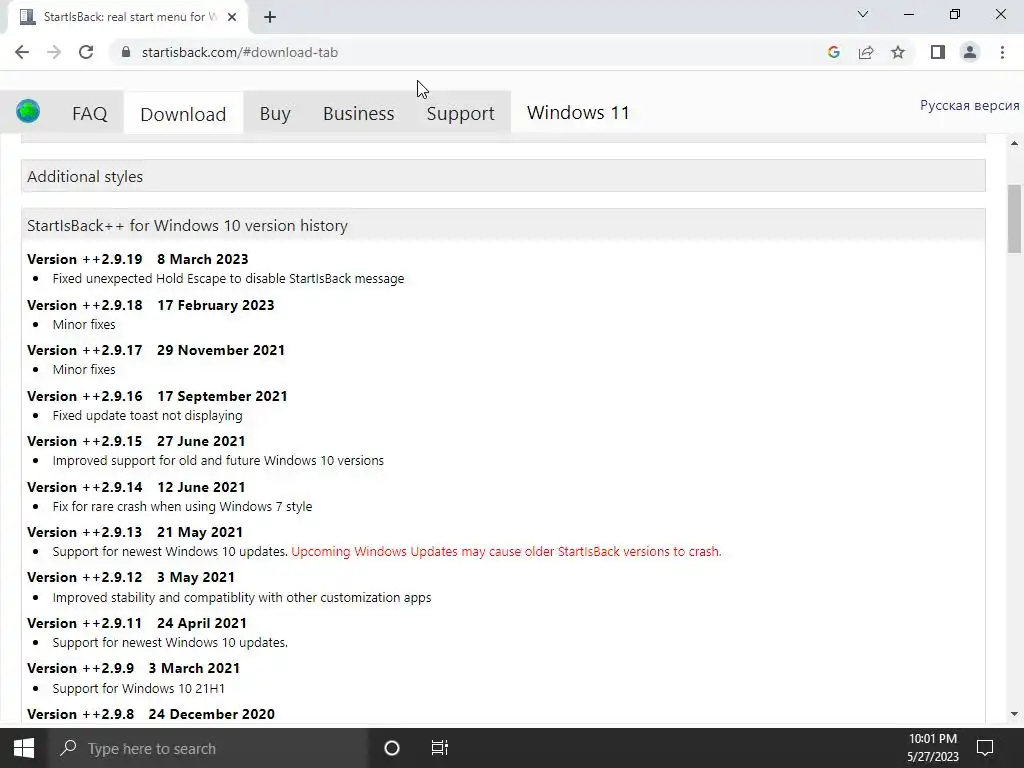Select the Download tab
1024x768 pixels.
pyautogui.click(x=183, y=114)
